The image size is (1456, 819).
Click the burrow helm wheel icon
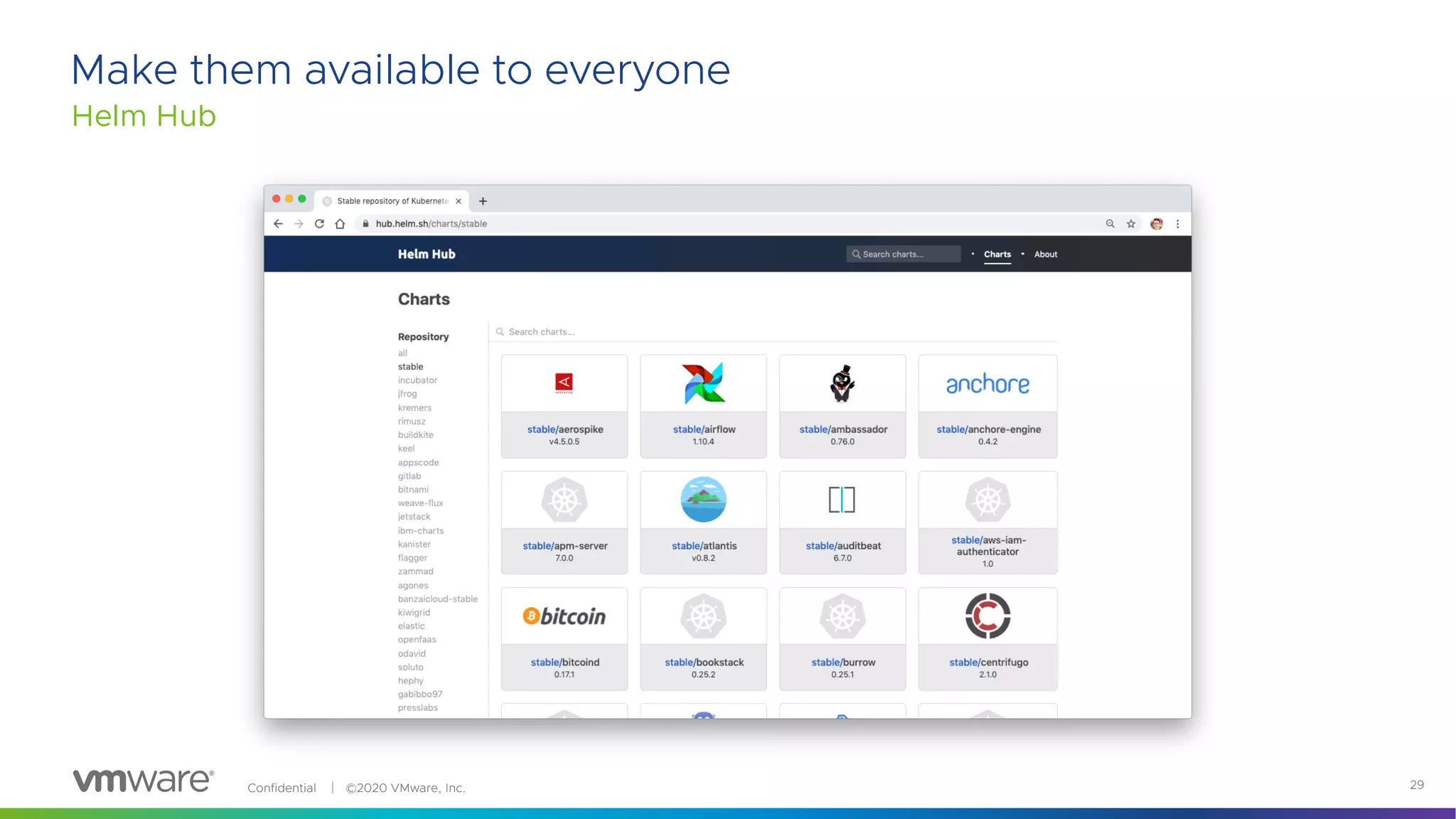coord(842,616)
